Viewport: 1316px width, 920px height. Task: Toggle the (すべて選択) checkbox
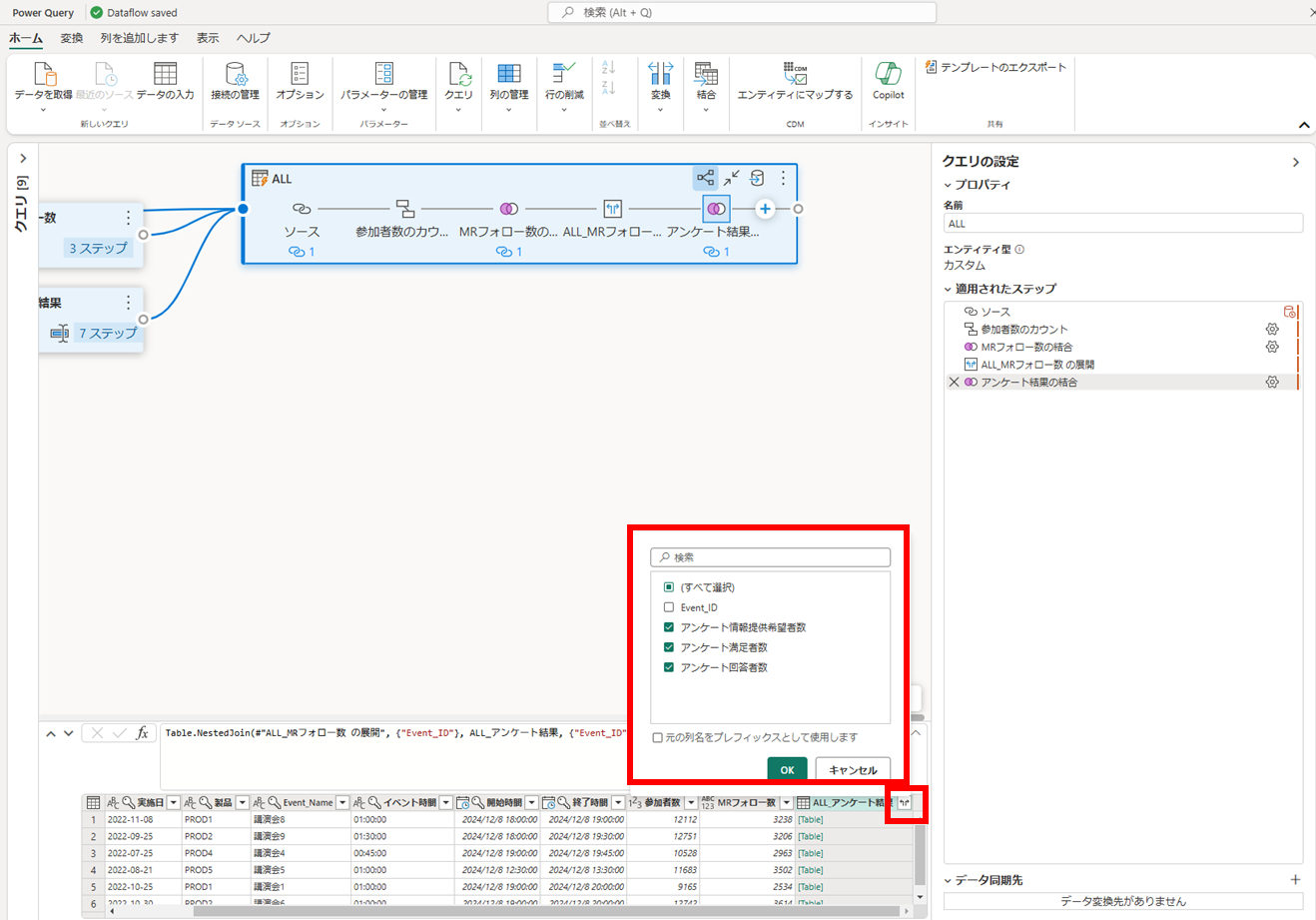[669, 587]
